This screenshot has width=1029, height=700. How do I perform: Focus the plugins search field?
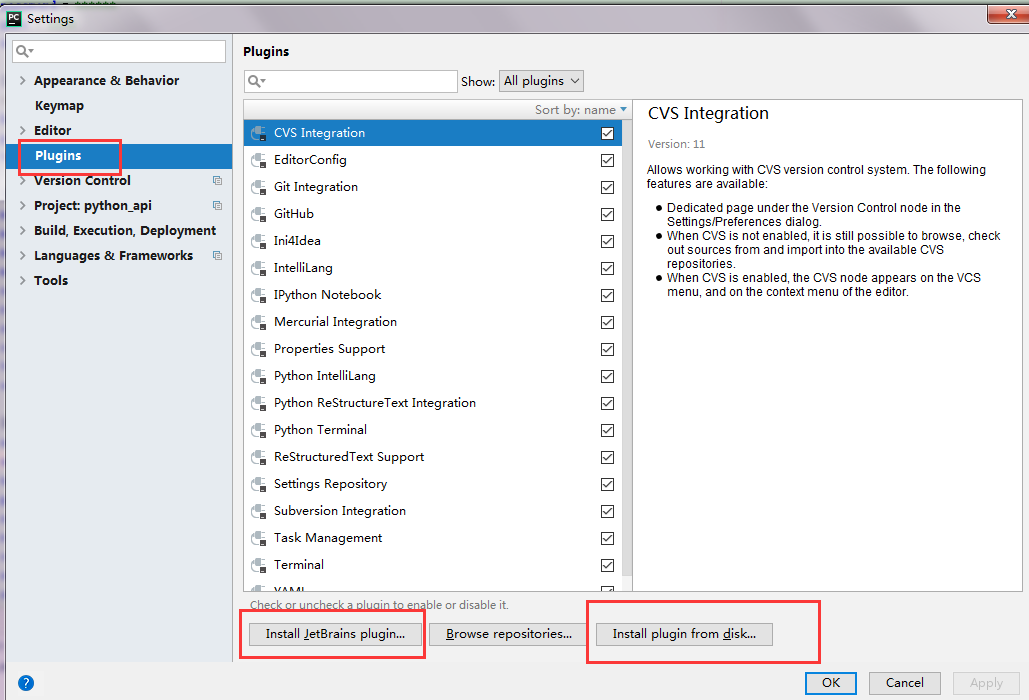tap(350, 81)
